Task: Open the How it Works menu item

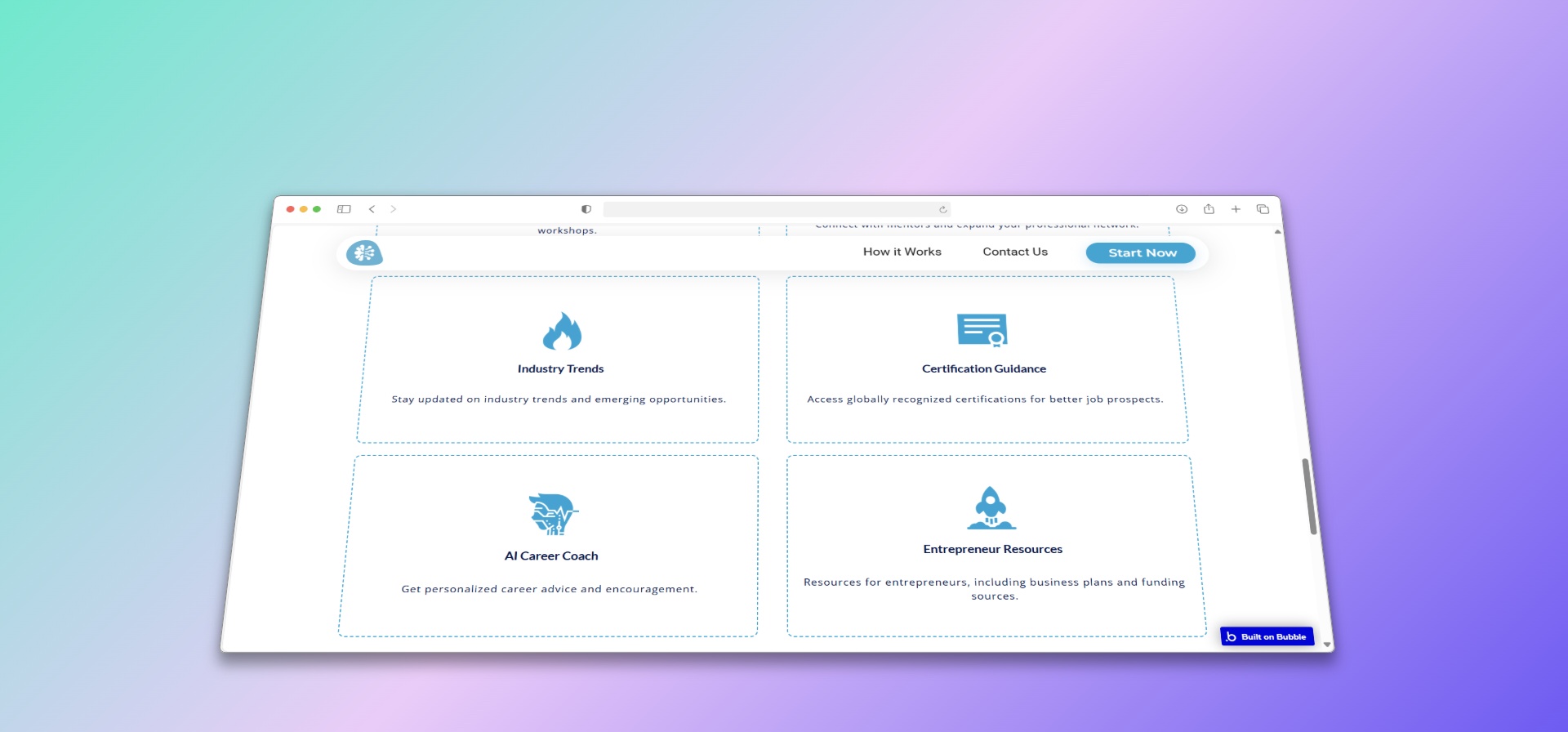Action: click(x=902, y=252)
